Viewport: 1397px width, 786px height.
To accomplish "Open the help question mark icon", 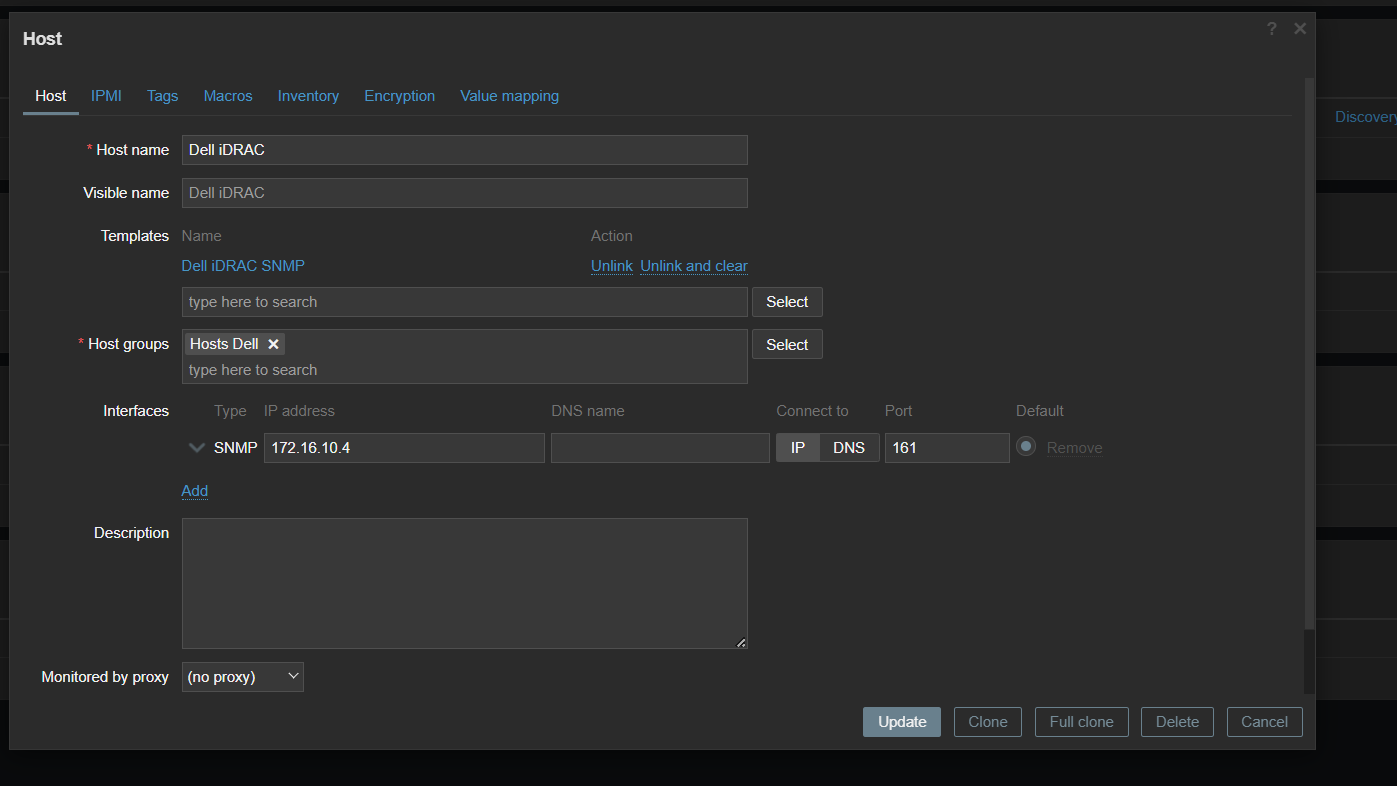I will click(1271, 29).
